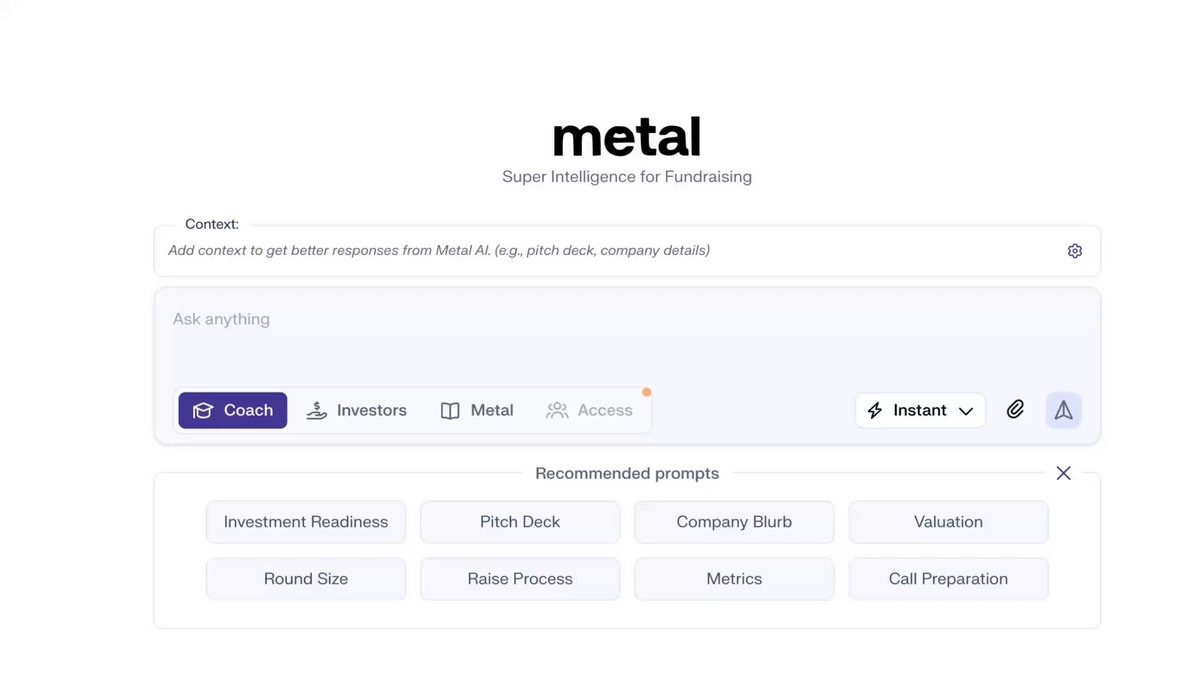Open context settings gear icon
Image resolution: width=1200 pixels, height=675 pixels.
pos(1075,251)
